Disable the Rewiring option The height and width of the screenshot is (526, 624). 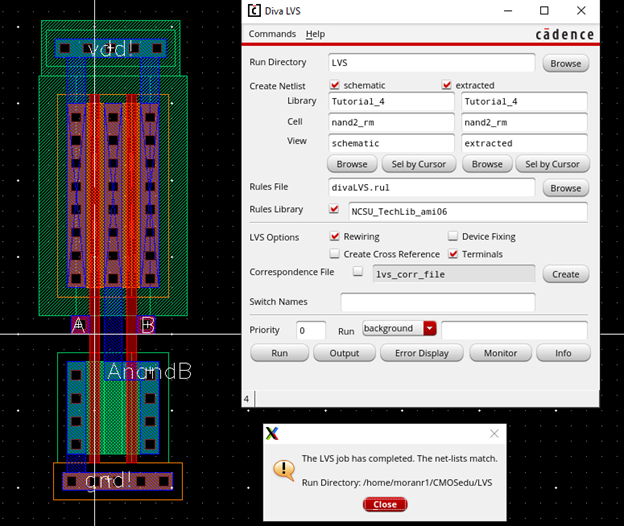point(335,237)
